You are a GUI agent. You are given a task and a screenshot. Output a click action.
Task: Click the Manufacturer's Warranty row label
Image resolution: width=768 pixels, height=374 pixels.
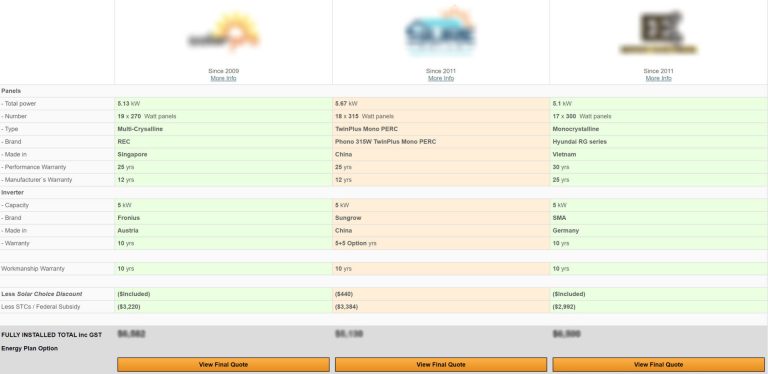click(x=37, y=180)
